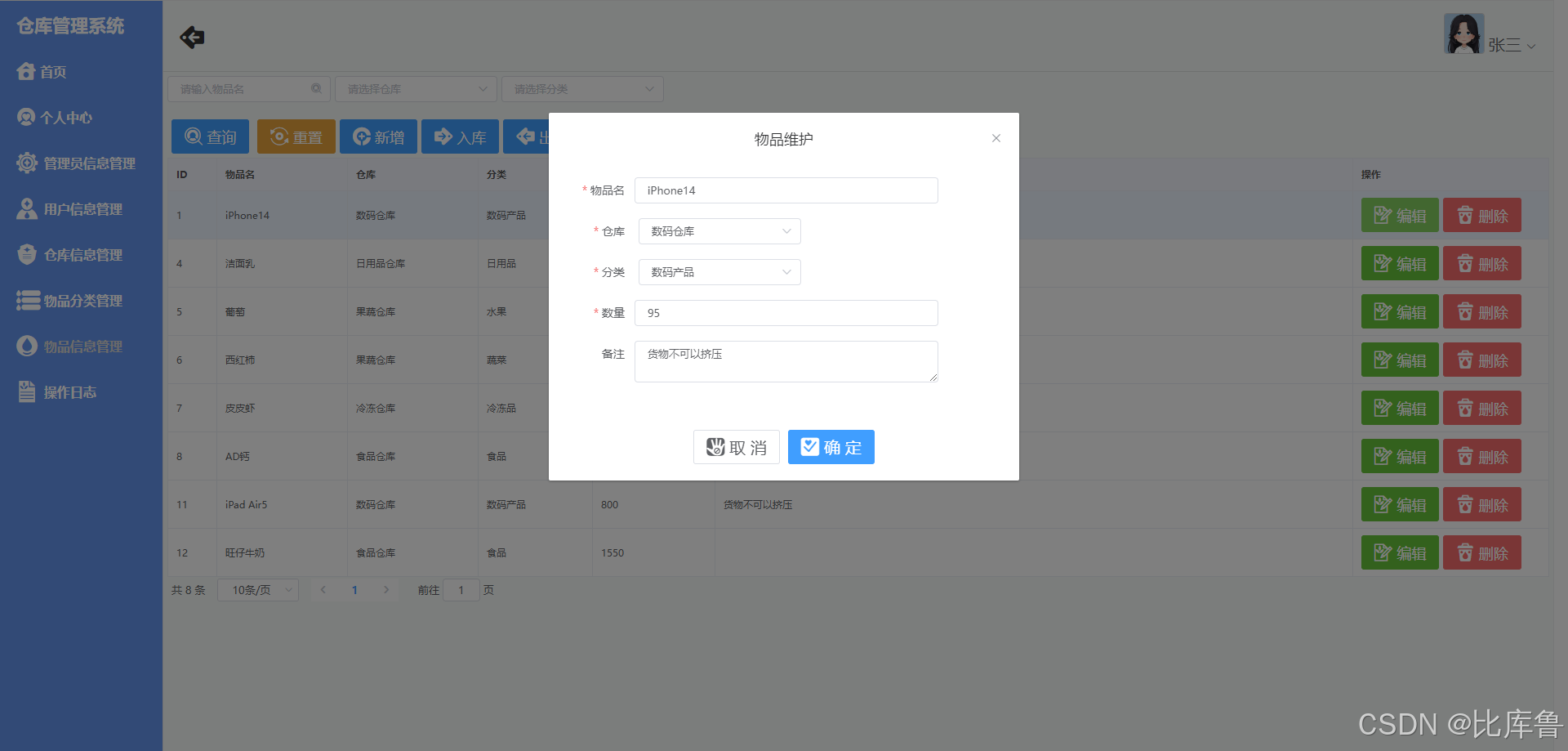Open the 10条/页 page size dropdown
1568x751 pixels.
click(257, 589)
